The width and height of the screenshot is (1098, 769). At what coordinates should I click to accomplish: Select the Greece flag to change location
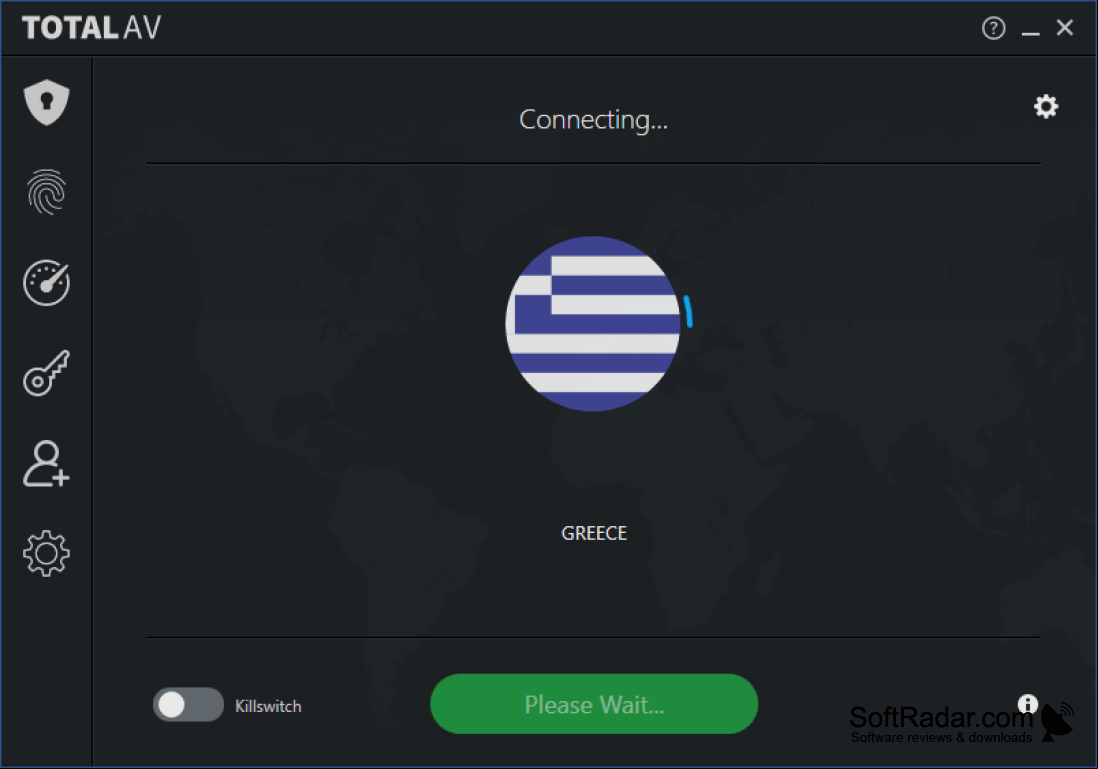coord(593,324)
